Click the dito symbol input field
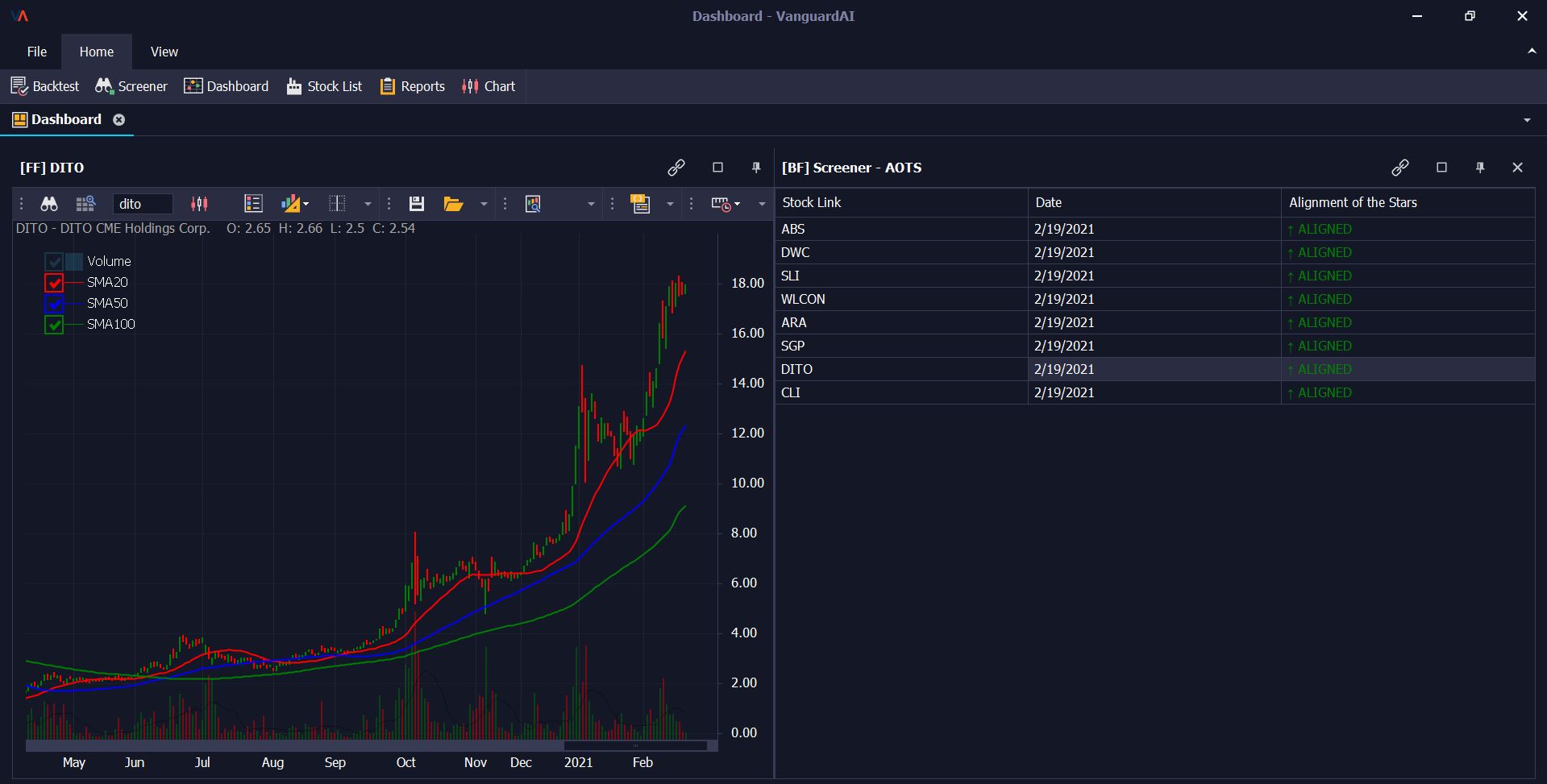The width and height of the screenshot is (1547, 784). coord(143,204)
